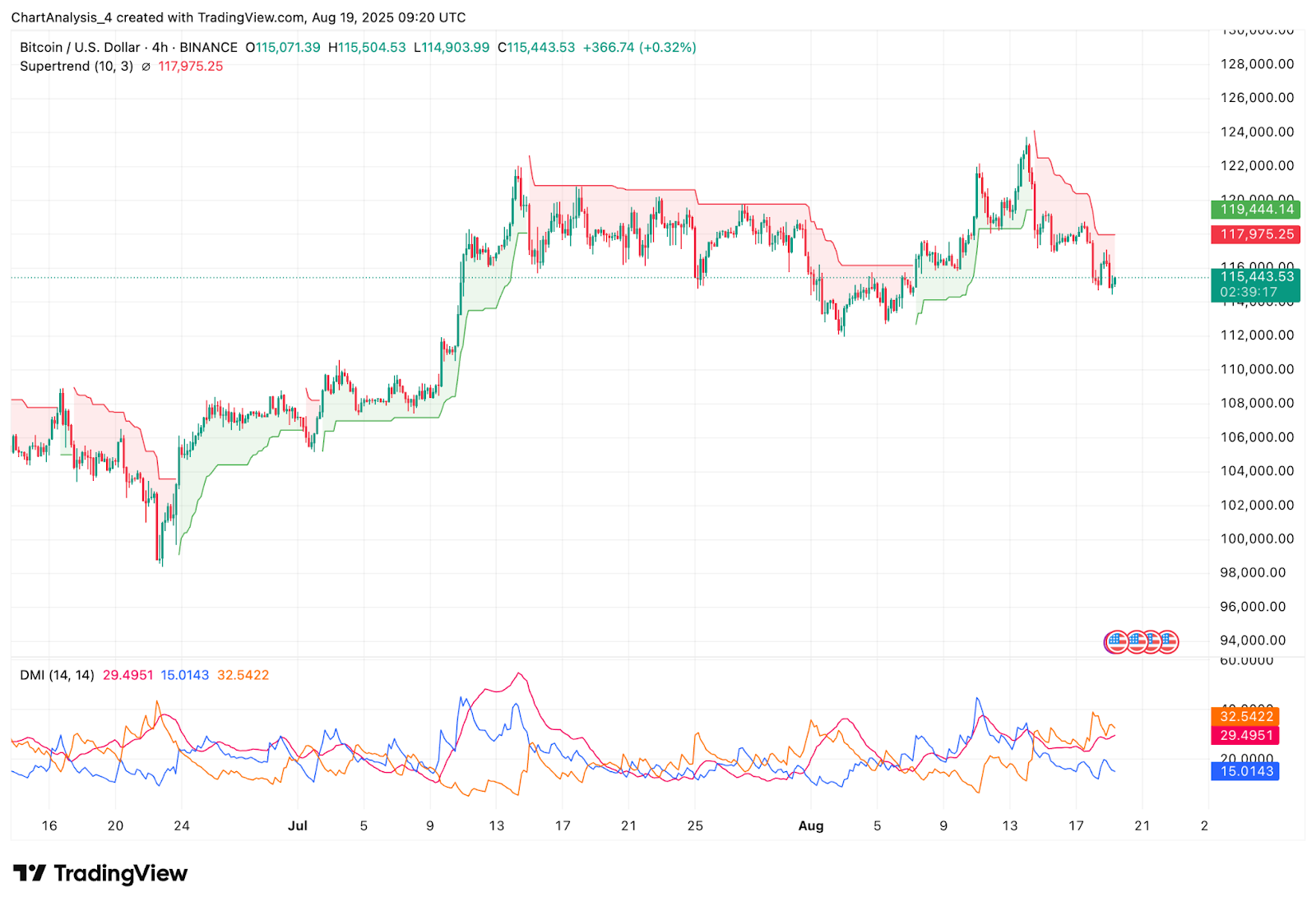Viewport: 1316px width, 906px height.
Task: Click the "124,000.00" price axis label
Action: [1257, 132]
